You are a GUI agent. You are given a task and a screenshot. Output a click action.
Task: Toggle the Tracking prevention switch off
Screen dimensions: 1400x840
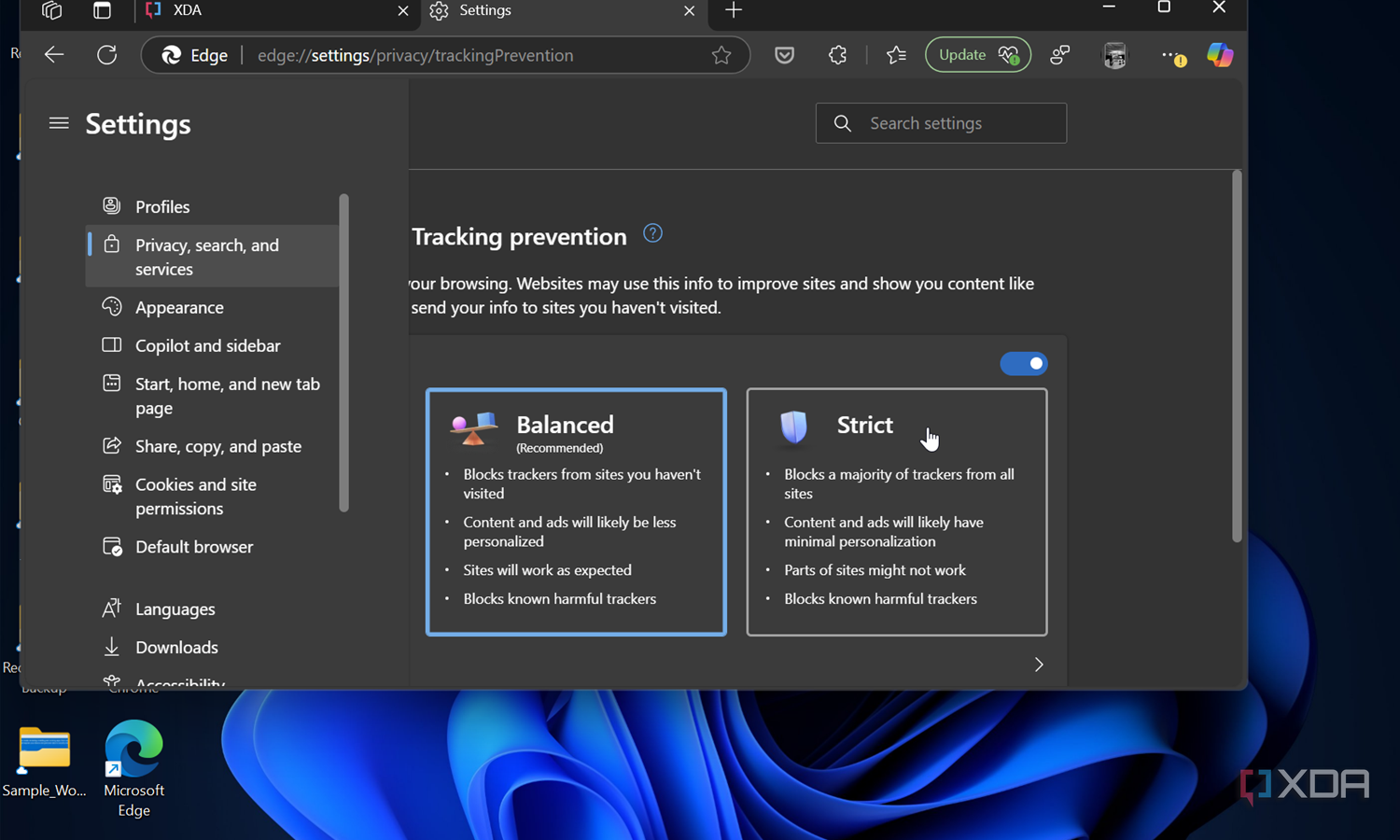coord(1024,363)
